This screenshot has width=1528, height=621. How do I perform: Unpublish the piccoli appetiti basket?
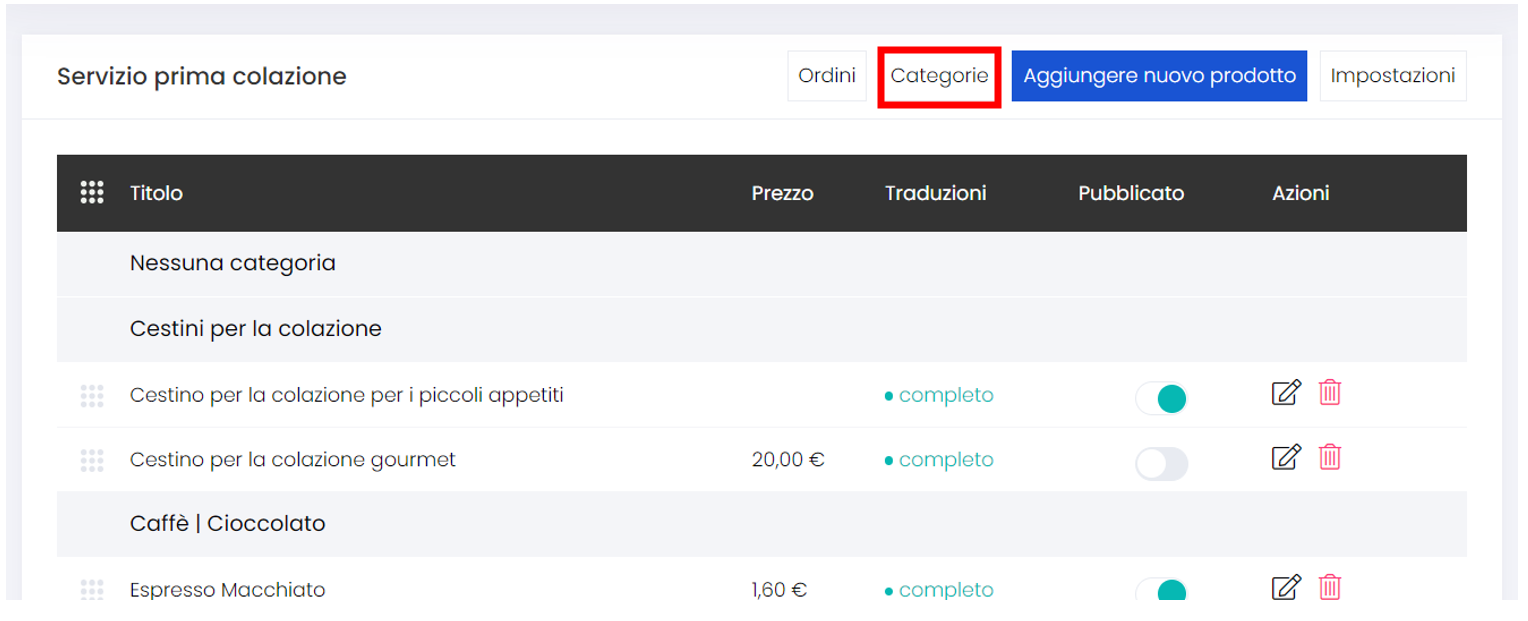tap(1161, 399)
